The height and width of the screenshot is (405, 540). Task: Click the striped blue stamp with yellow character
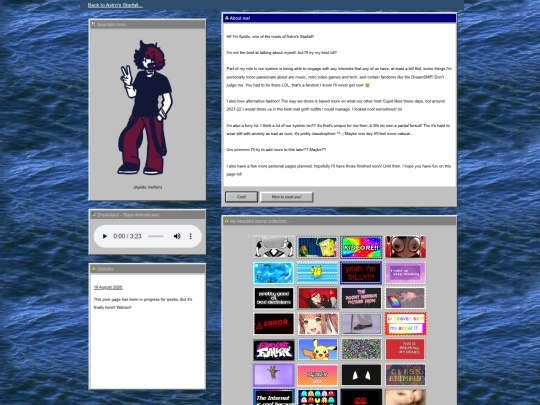coord(318,273)
